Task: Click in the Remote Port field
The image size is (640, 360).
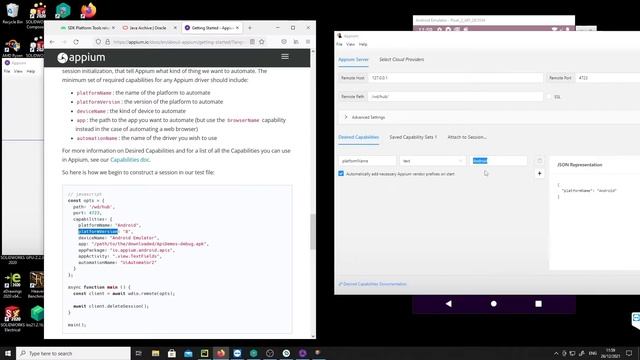Action: tap(608, 78)
